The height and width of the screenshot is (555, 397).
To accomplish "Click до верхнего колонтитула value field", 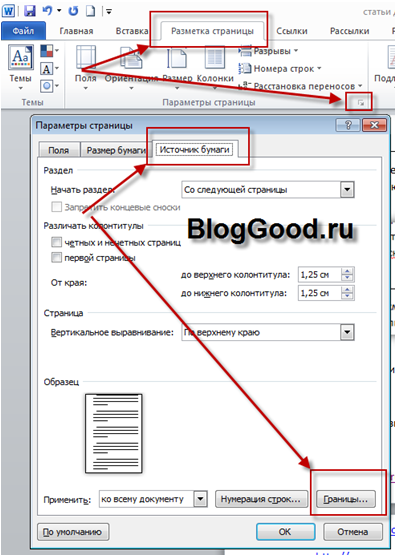I will [320, 275].
